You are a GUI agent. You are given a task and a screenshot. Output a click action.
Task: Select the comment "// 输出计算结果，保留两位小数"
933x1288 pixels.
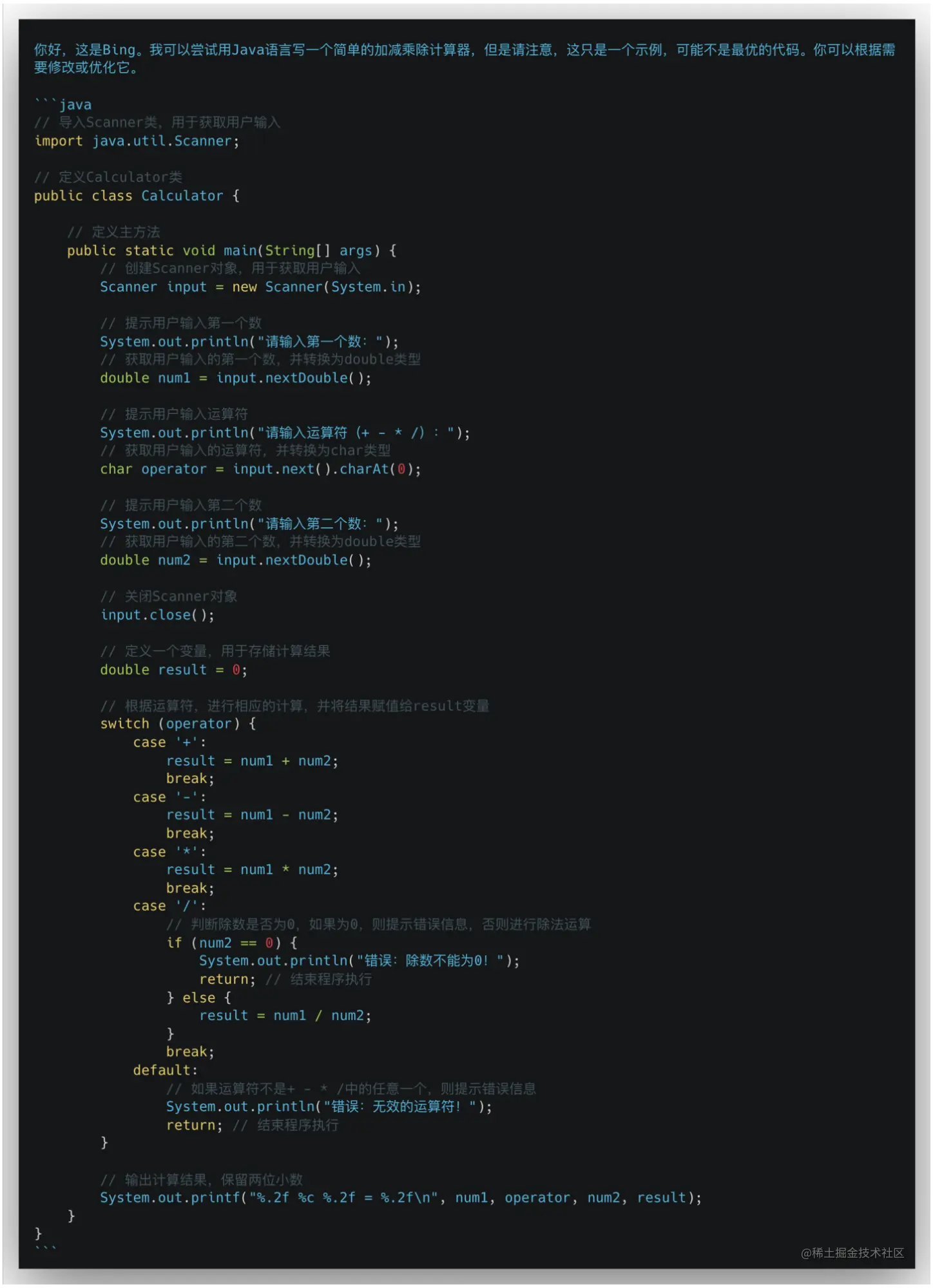pyautogui.click(x=202, y=1180)
